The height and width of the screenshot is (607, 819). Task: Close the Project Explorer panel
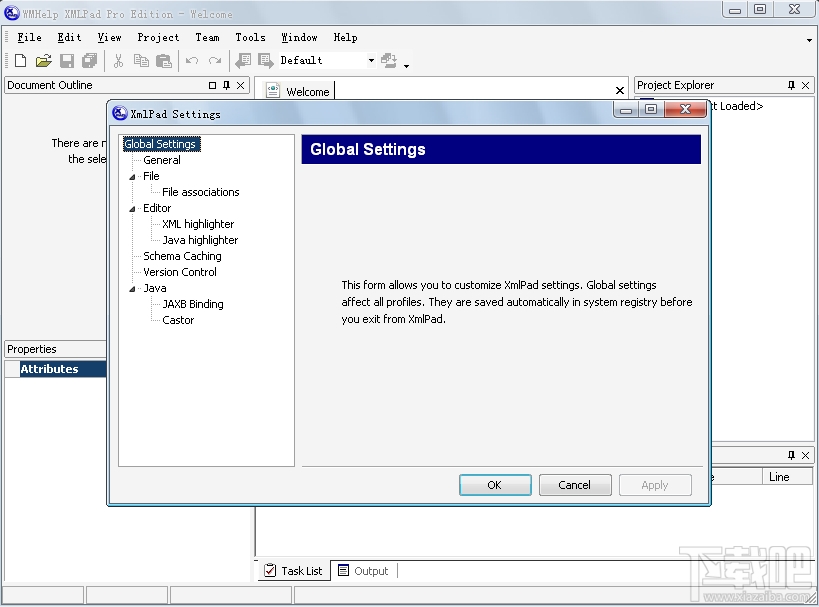click(x=805, y=85)
